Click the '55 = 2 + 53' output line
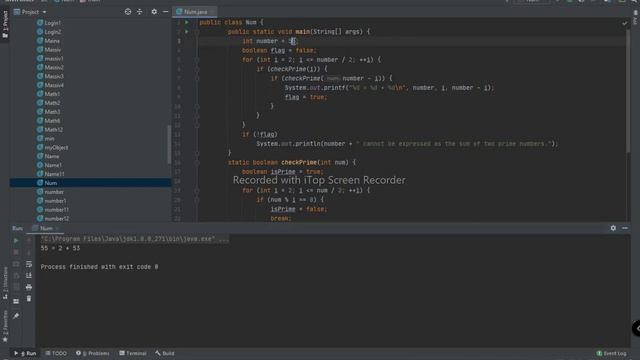Viewport: 640px width, 360px height. (60, 248)
